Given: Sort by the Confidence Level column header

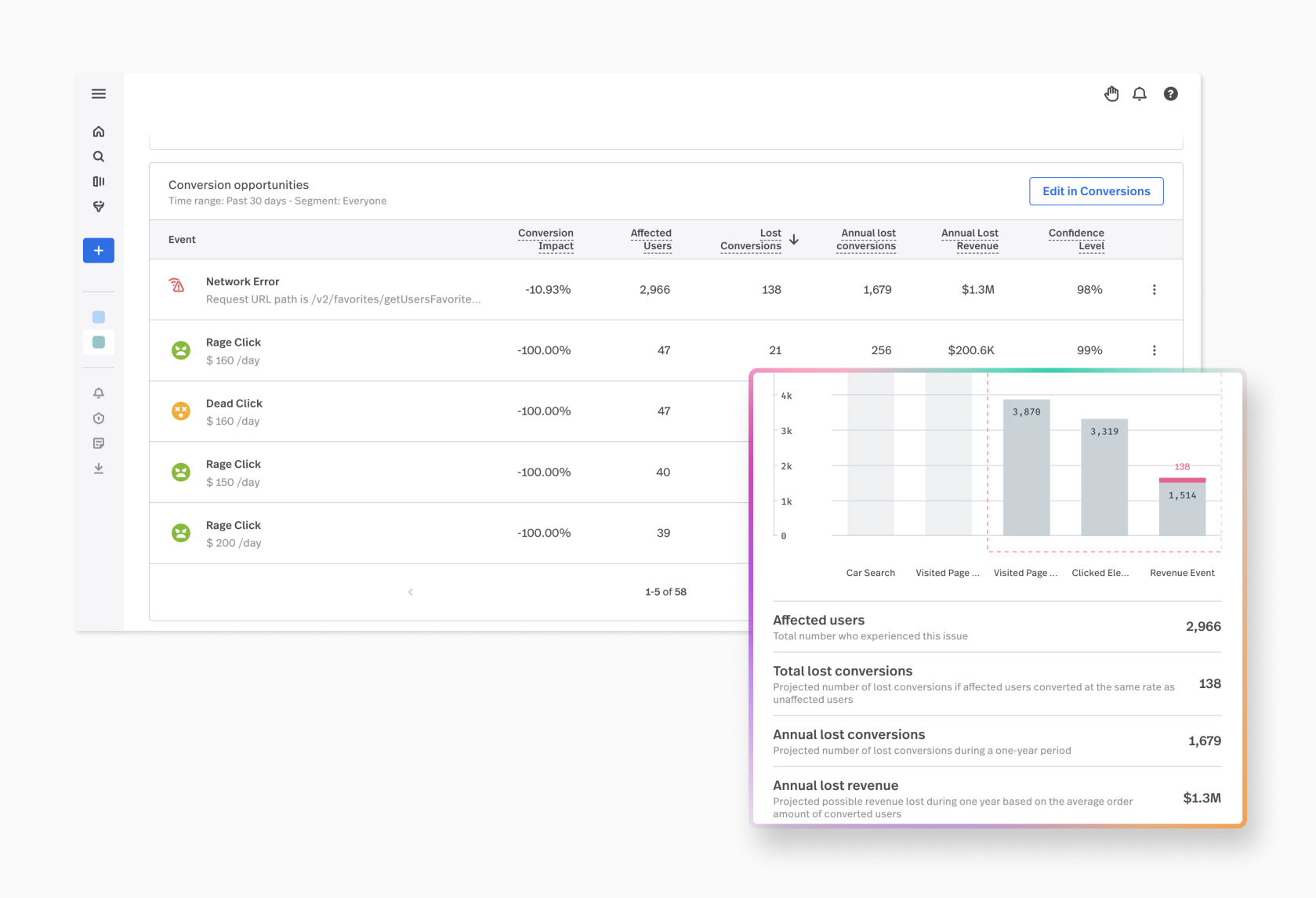Looking at the screenshot, I should click(1077, 240).
